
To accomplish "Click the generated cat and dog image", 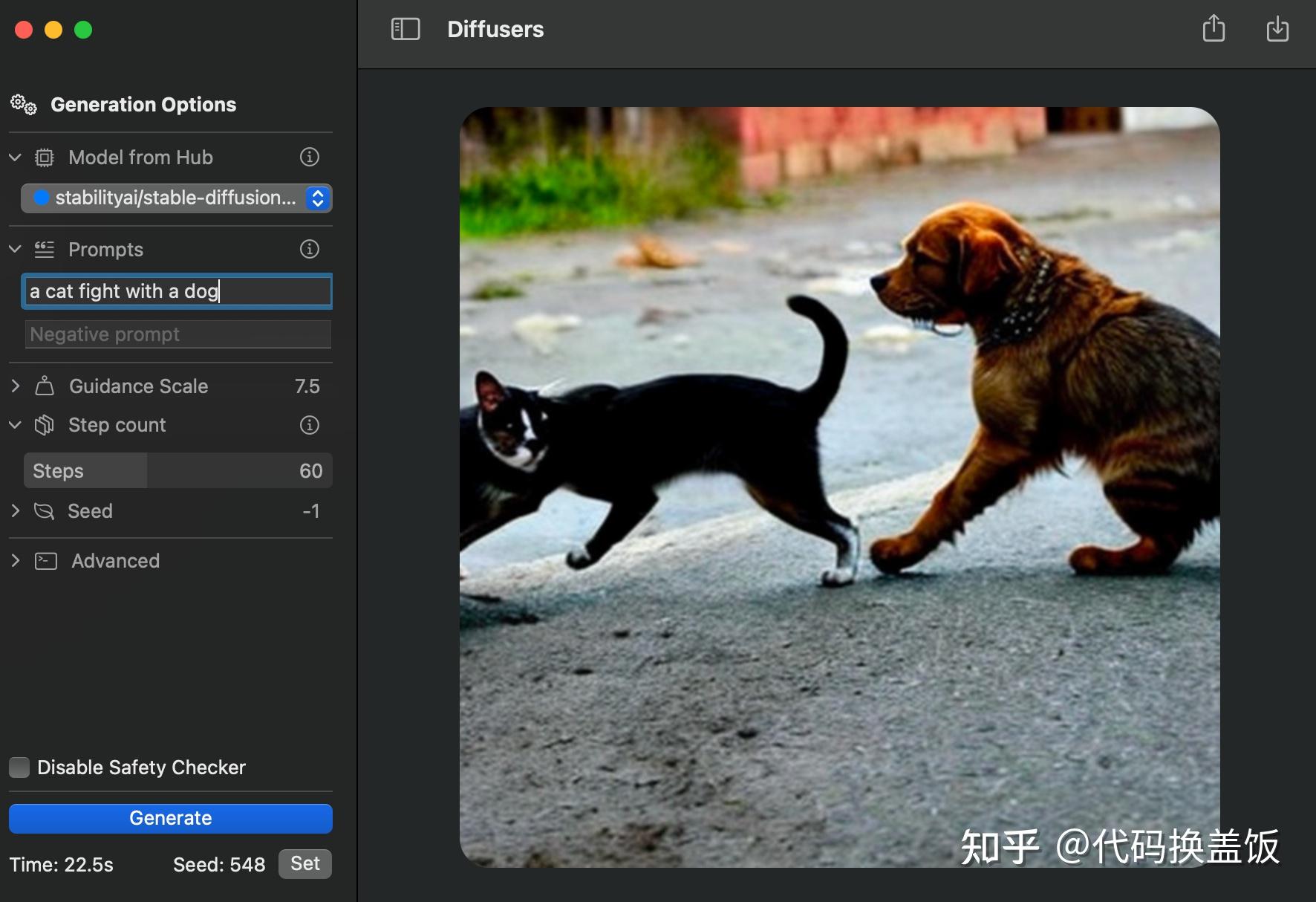I will (x=840, y=487).
